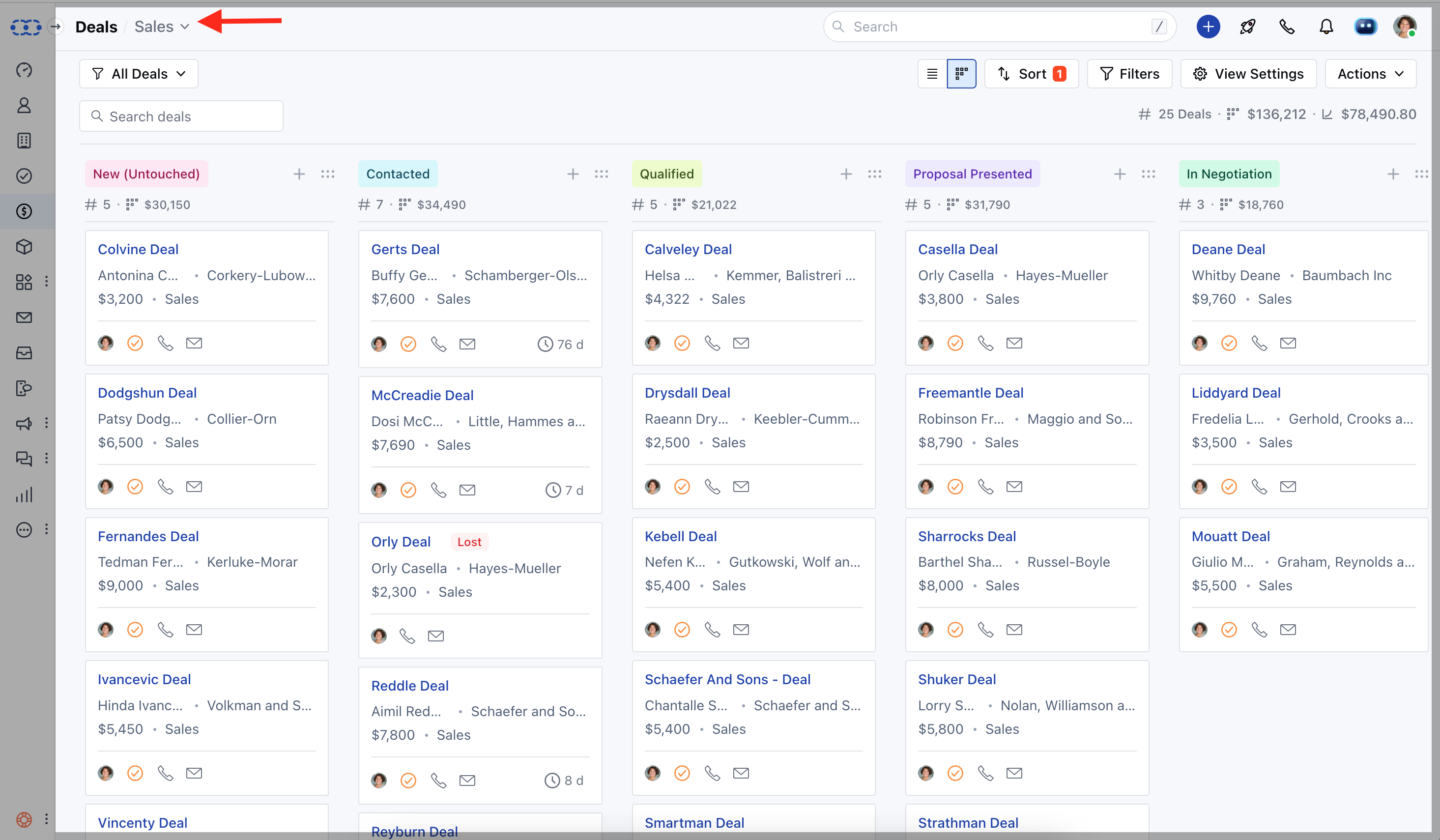The image size is (1440, 840).
Task: Open Products cube icon in sidebar
Action: (24, 247)
